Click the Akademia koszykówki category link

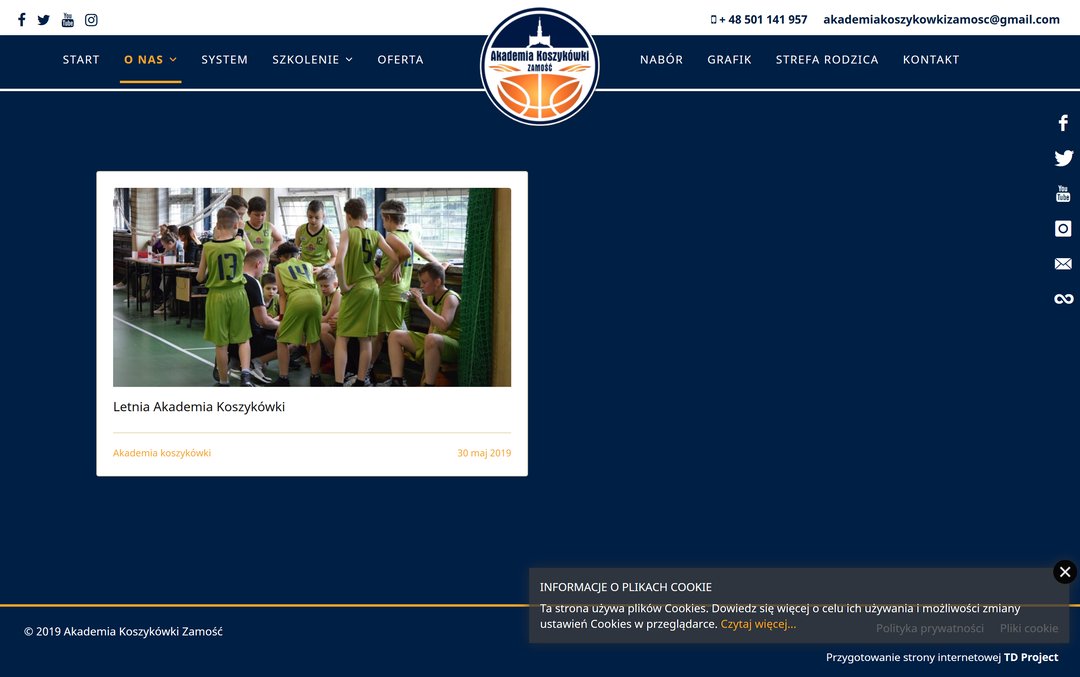pyautogui.click(x=162, y=453)
